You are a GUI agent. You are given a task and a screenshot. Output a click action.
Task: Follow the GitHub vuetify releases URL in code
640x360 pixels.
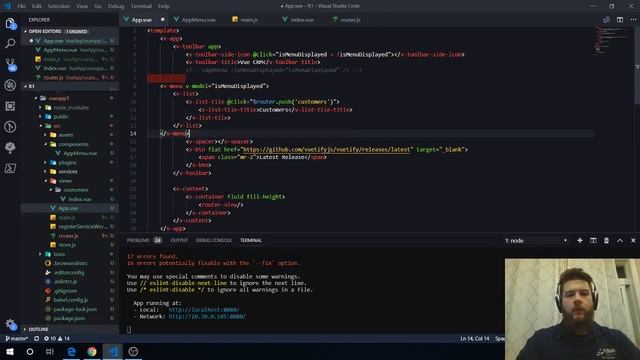[x=328, y=149]
